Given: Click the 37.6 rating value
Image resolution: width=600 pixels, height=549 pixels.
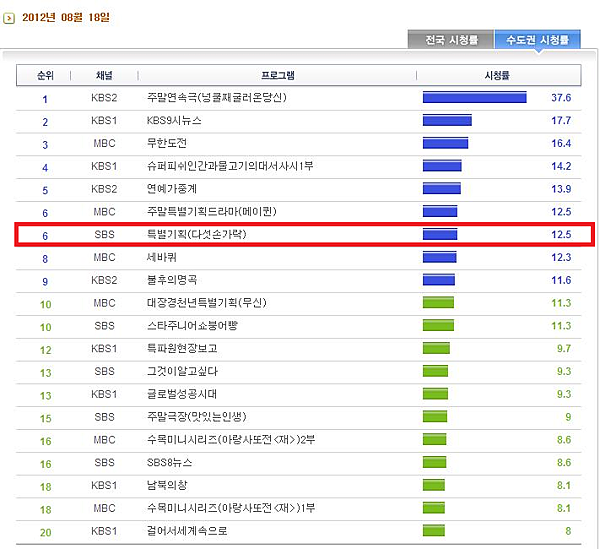Looking at the screenshot, I should click(x=561, y=98).
